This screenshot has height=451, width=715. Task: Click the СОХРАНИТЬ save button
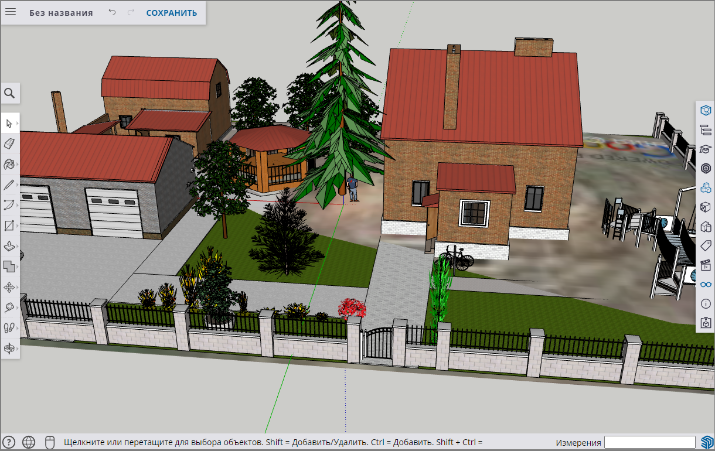pyautogui.click(x=171, y=13)
